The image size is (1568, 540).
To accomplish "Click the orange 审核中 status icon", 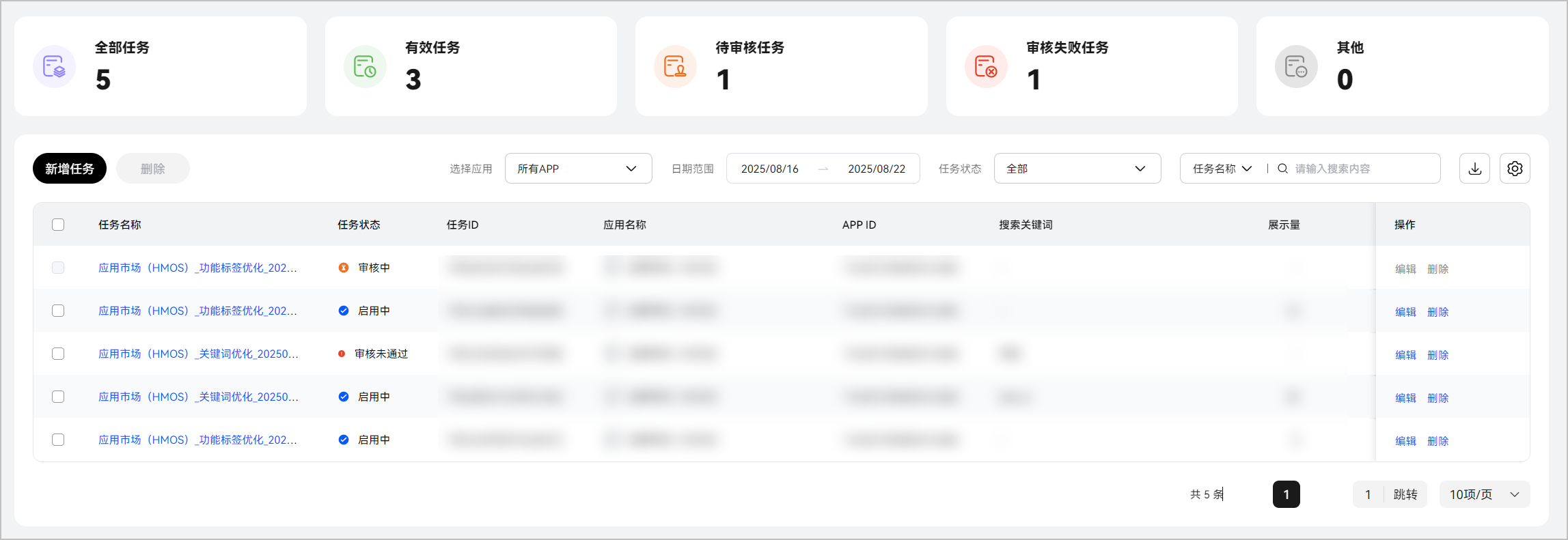I will point(344,268).
